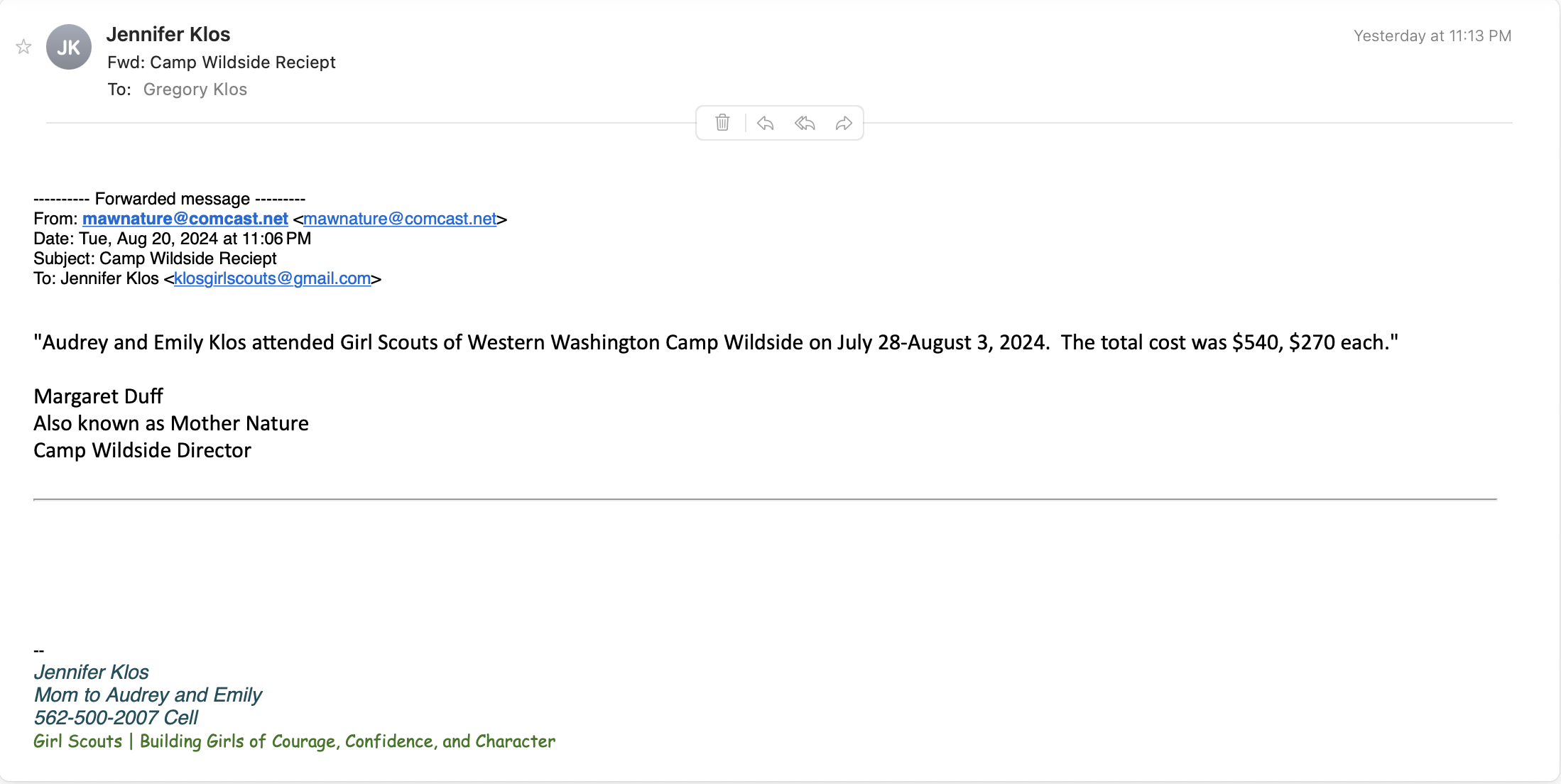Viewport: 1561px width, 784px height.
Task: Click the JK sender avatar
Action: pyautogui.click(x=69, y=47)
